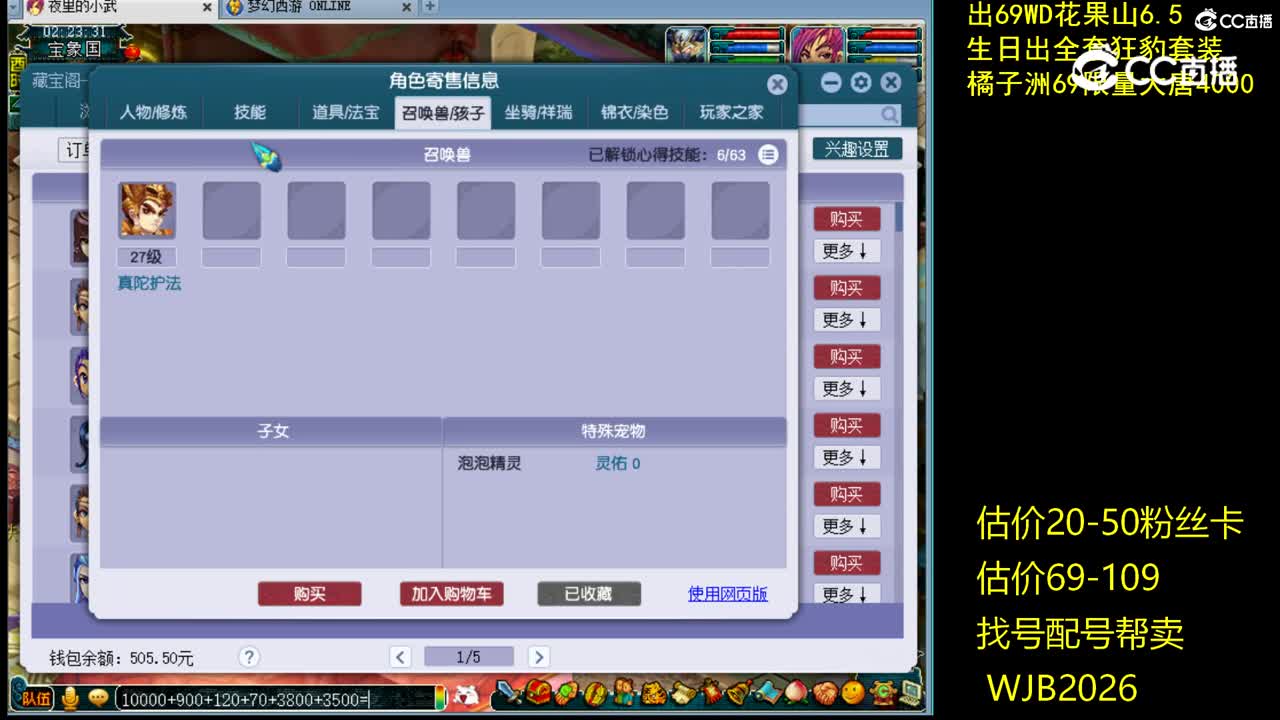Click the 1/5 page number field
The height and width of the screenshot is (720, 1280).
tap(469, 657)
